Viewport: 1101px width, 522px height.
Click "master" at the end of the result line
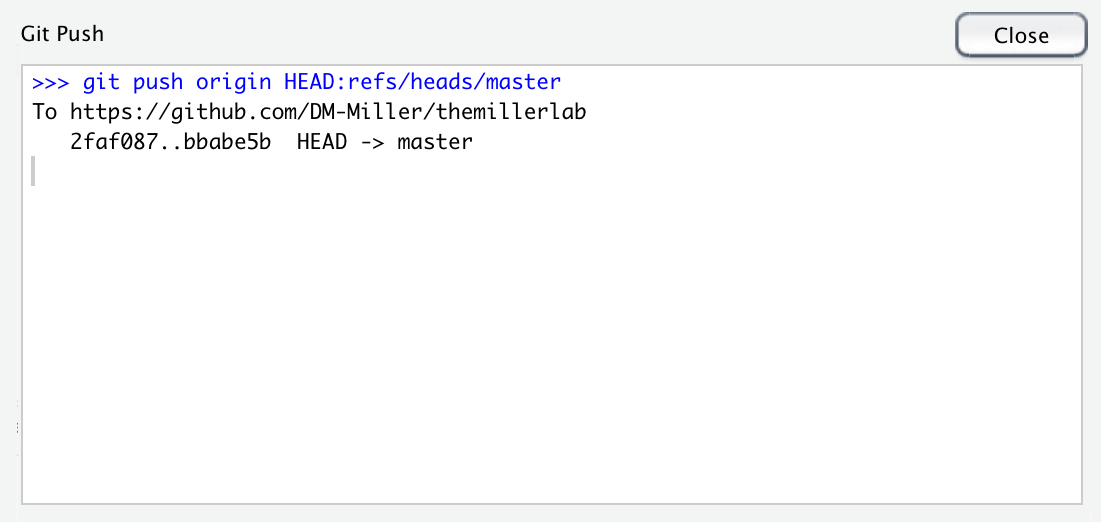(x=435, y=142)
